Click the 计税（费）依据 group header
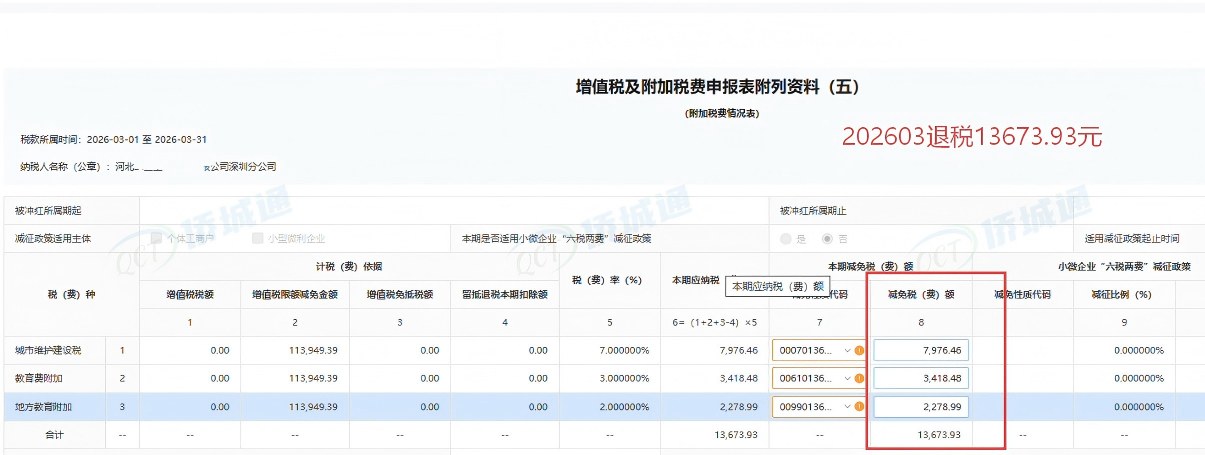Viewport: 1205px width, 455px height. (349, 267)
